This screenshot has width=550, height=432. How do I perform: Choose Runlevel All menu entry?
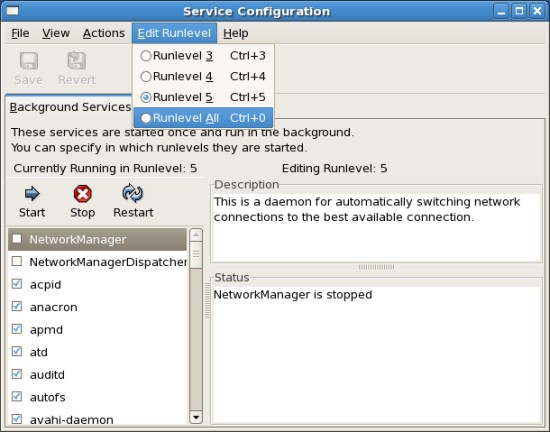tap(203, 118)
